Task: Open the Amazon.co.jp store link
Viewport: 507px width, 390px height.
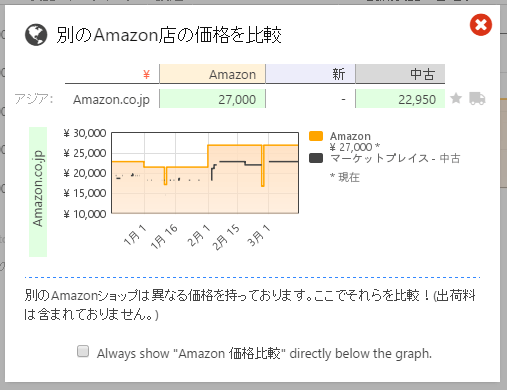Action: 111,100
